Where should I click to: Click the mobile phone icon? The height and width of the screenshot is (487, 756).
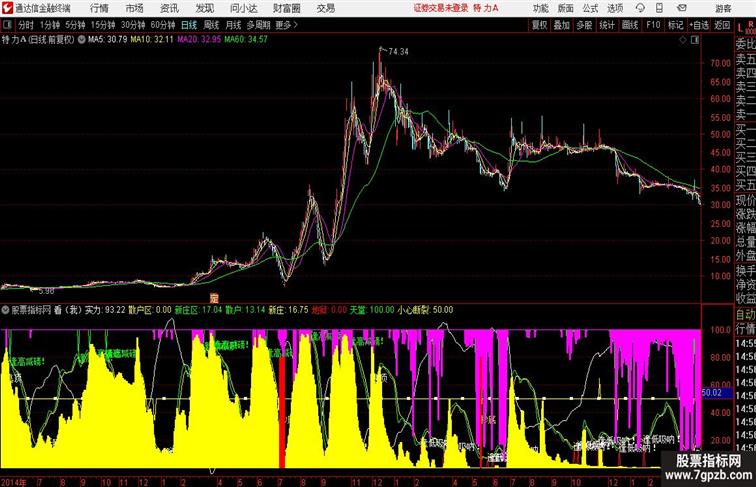click(660, 8)
